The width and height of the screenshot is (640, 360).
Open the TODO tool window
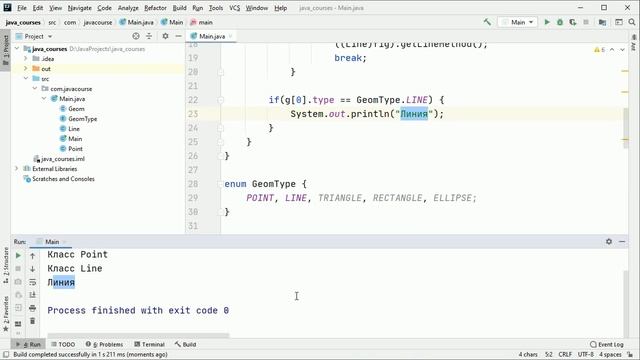pos(63,344)
